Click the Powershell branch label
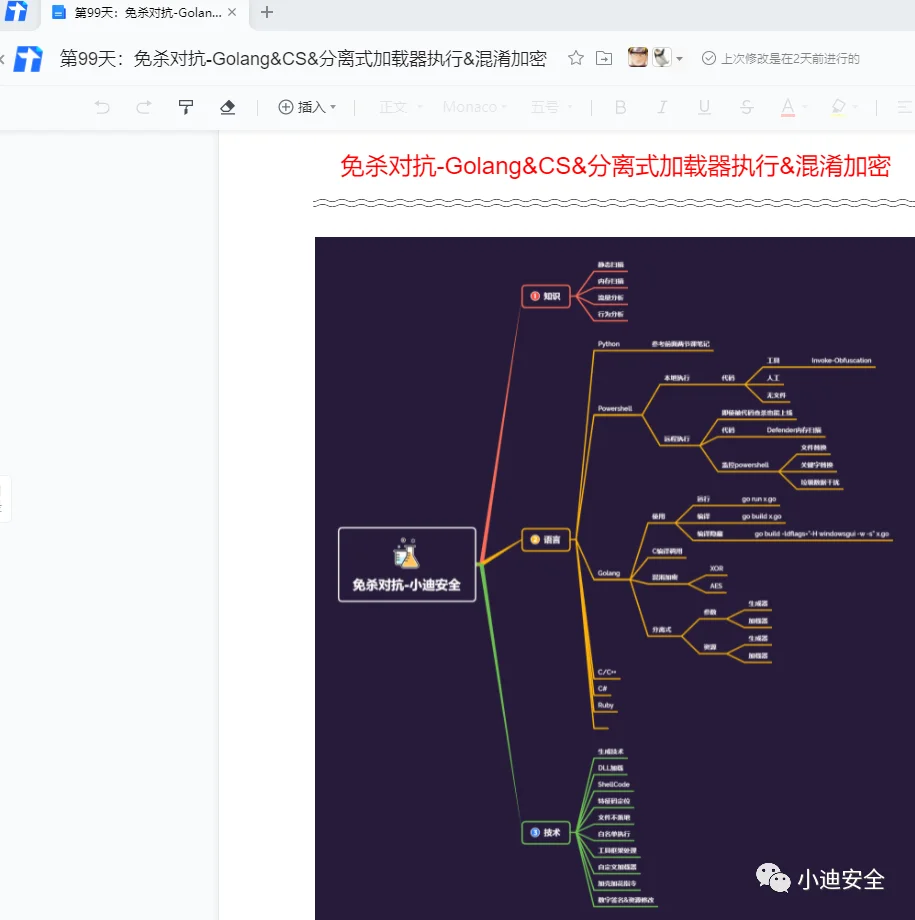This screenshot has height=920, width=915. click(614, 408)
